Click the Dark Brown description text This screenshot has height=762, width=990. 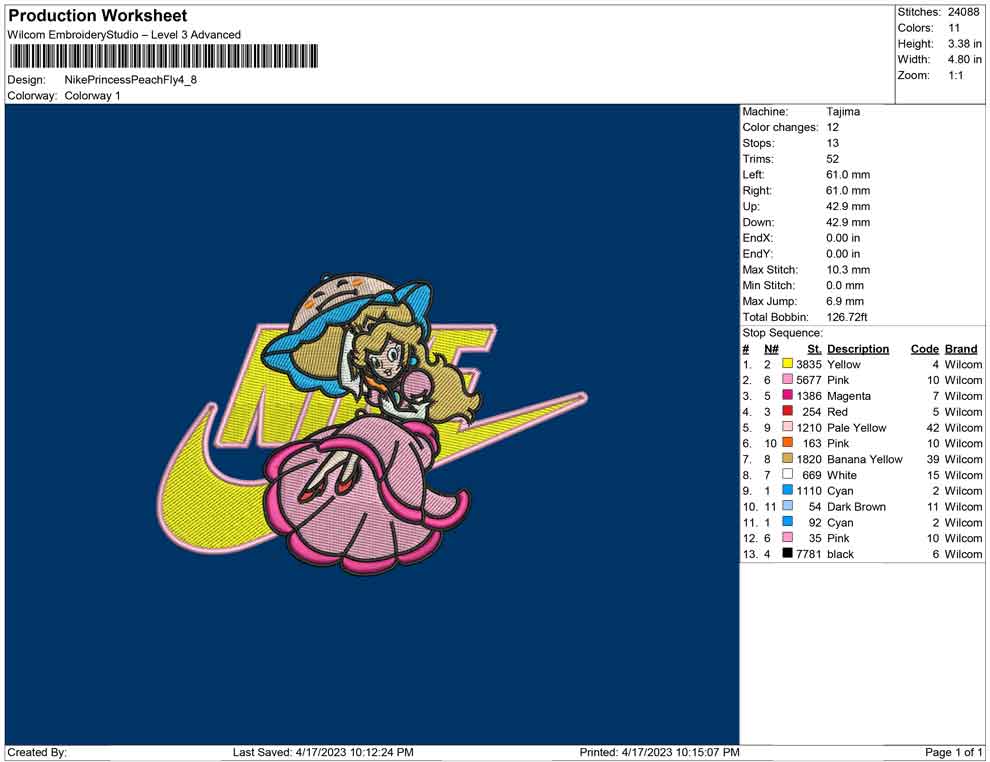(856, 506)
